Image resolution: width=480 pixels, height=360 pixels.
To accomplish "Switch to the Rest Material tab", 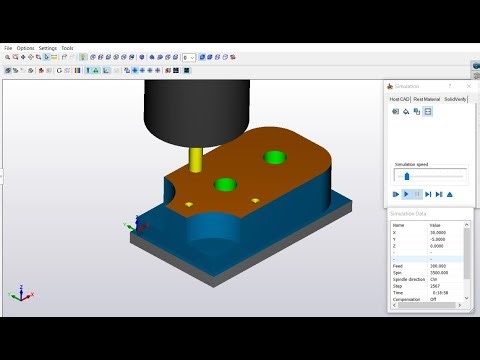I will [x=427, y=99].
